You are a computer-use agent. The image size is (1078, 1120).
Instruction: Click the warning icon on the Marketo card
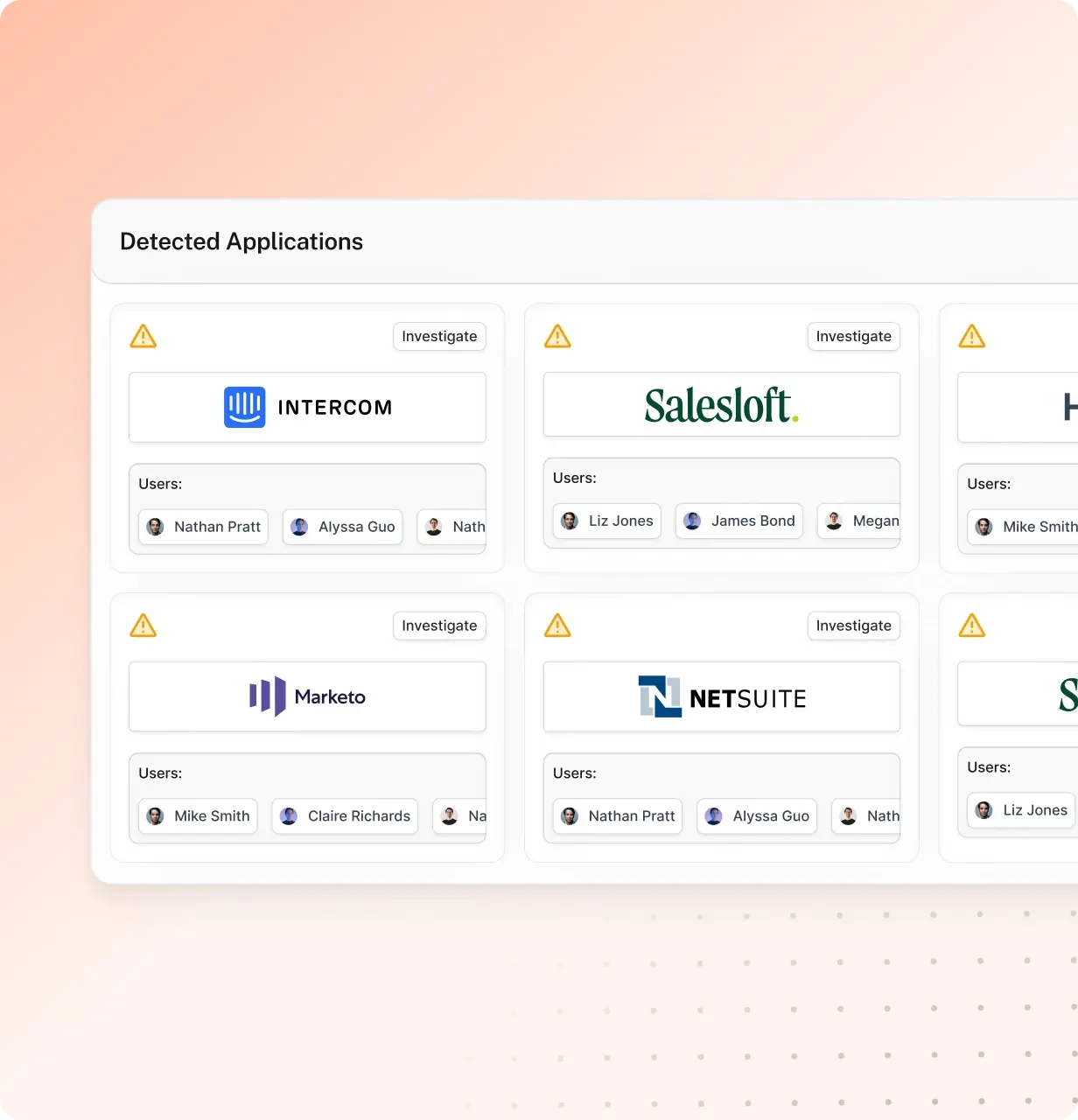point(143,626)
